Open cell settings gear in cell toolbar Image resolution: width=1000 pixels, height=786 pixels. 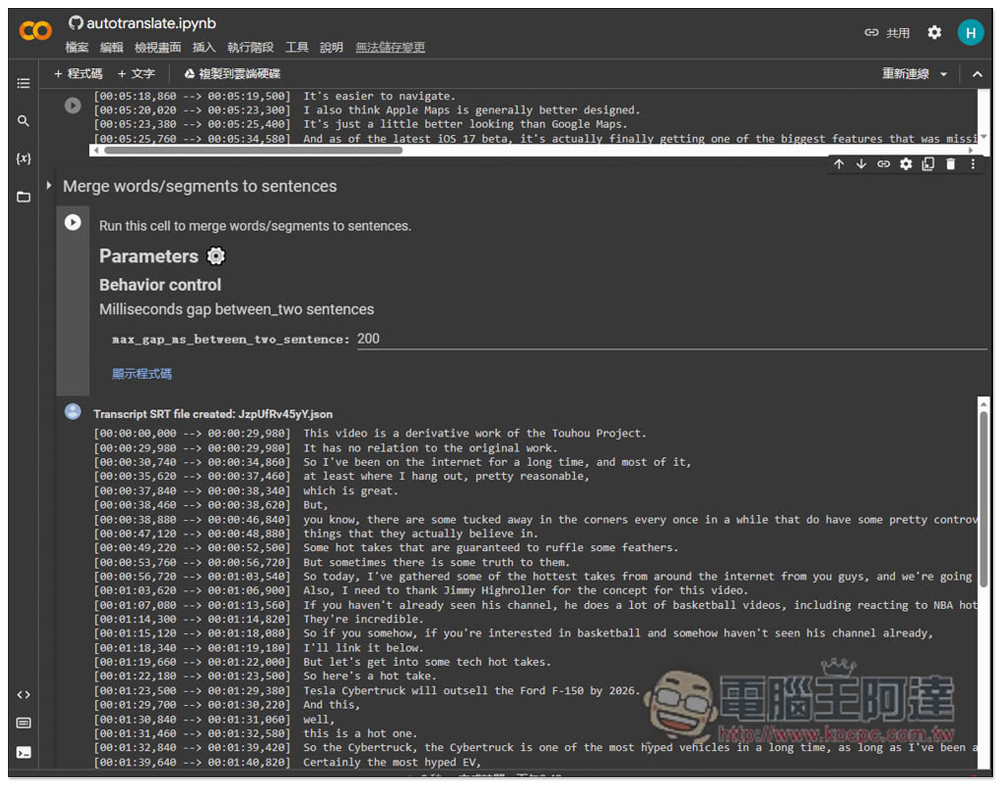[x=906, y=164]
